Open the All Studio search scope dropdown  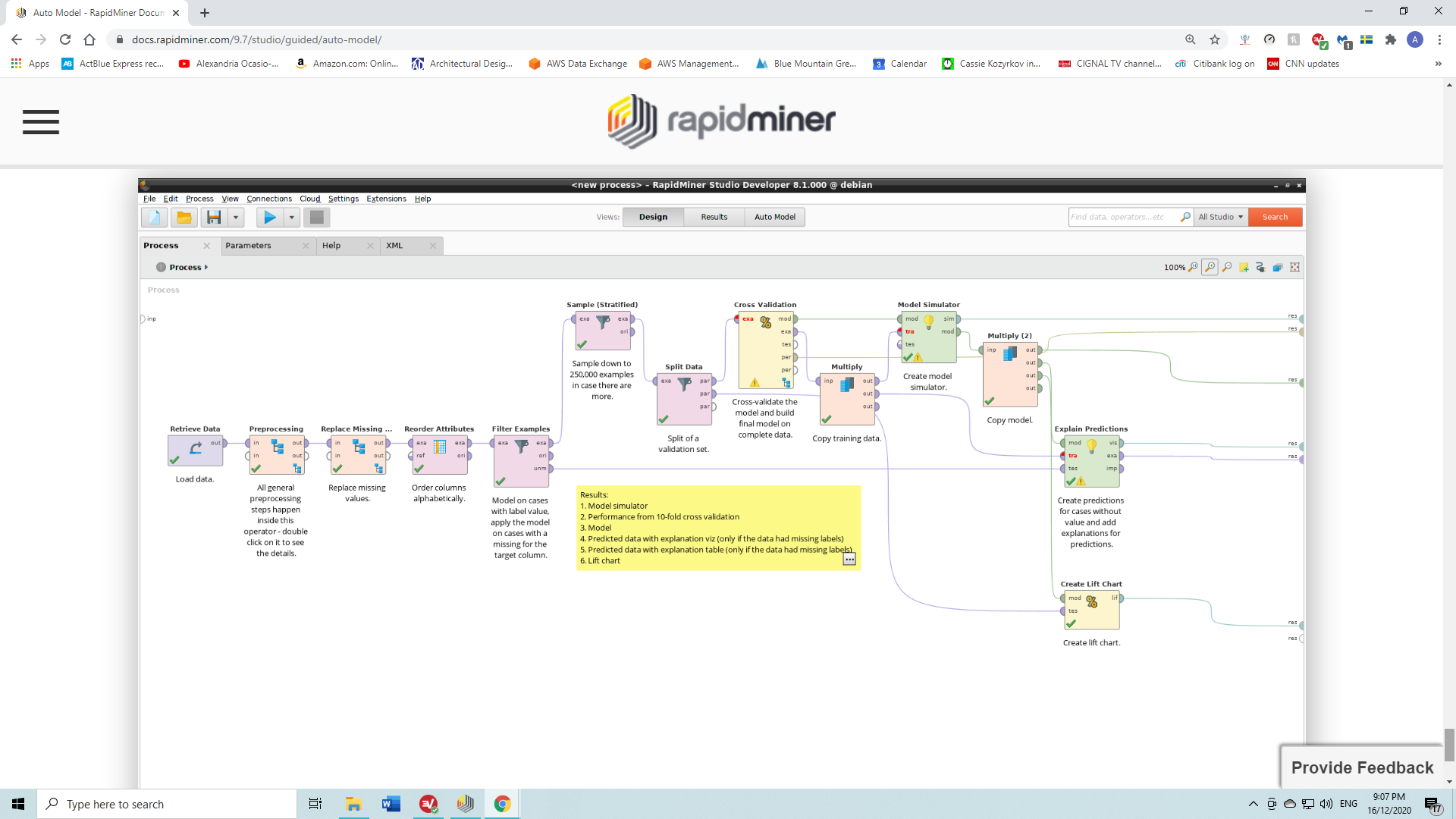1220,217
